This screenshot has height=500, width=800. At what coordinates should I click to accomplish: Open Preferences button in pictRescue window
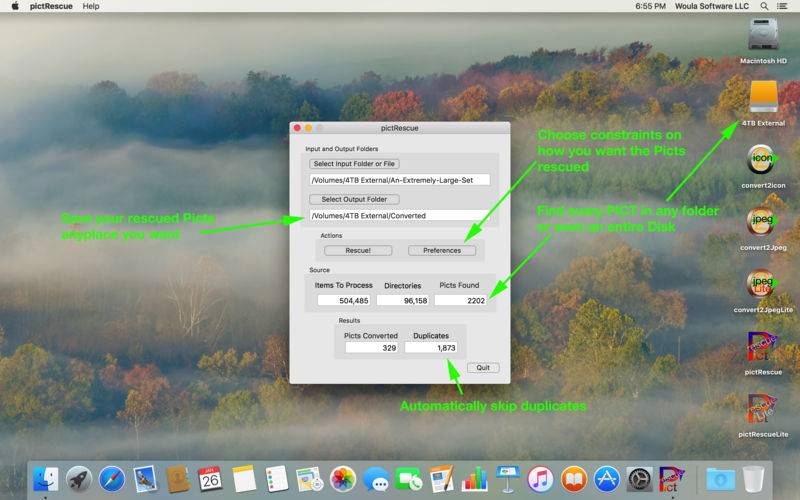[442, 251]
